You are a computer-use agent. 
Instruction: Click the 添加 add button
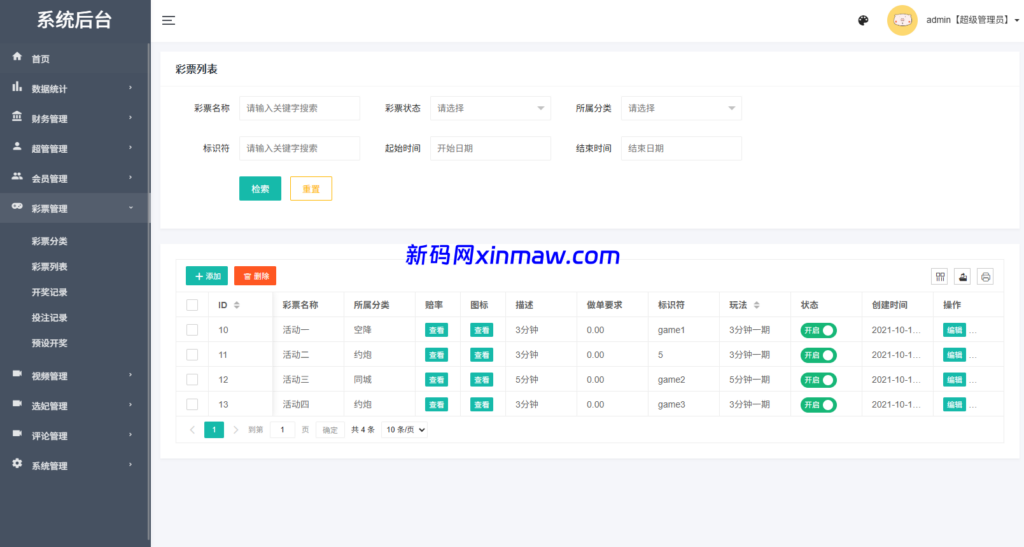(x=207, y=276)
